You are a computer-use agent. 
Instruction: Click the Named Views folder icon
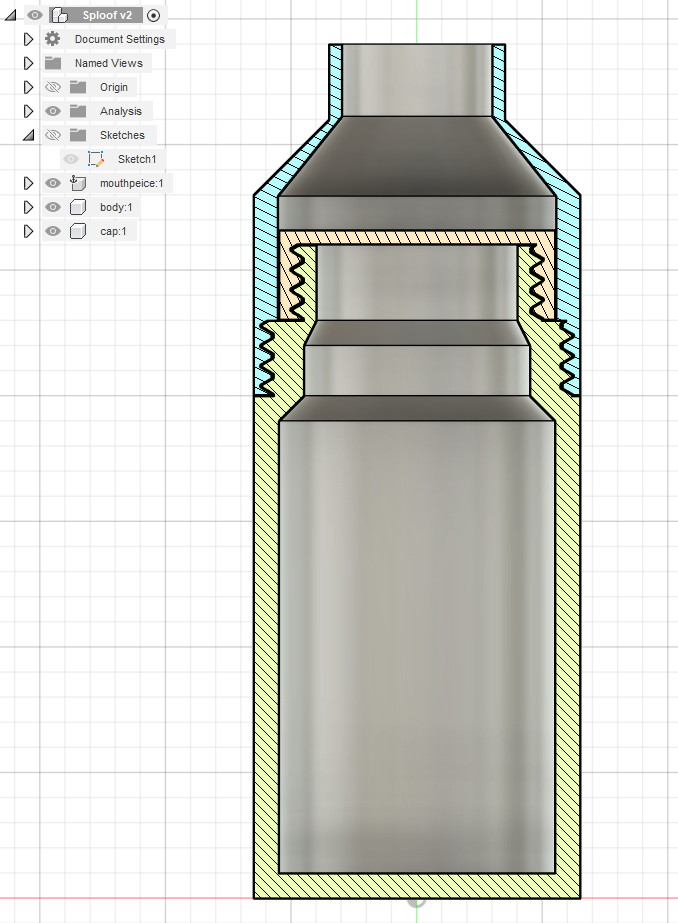(x=53, y=63)
